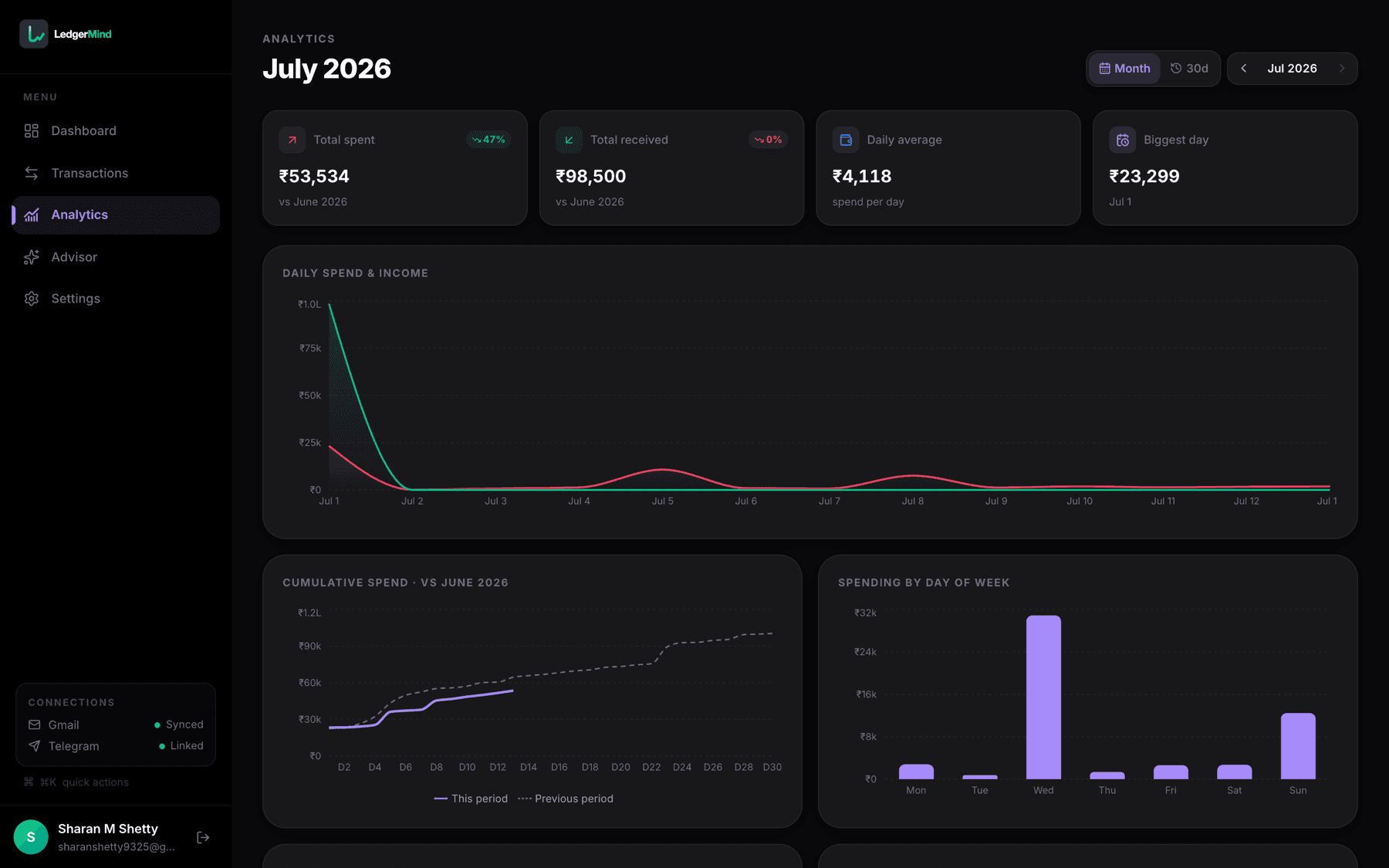Click the Spending by Day of Week heading
This screenshot has width=1389, height=868.
point(924,583)
